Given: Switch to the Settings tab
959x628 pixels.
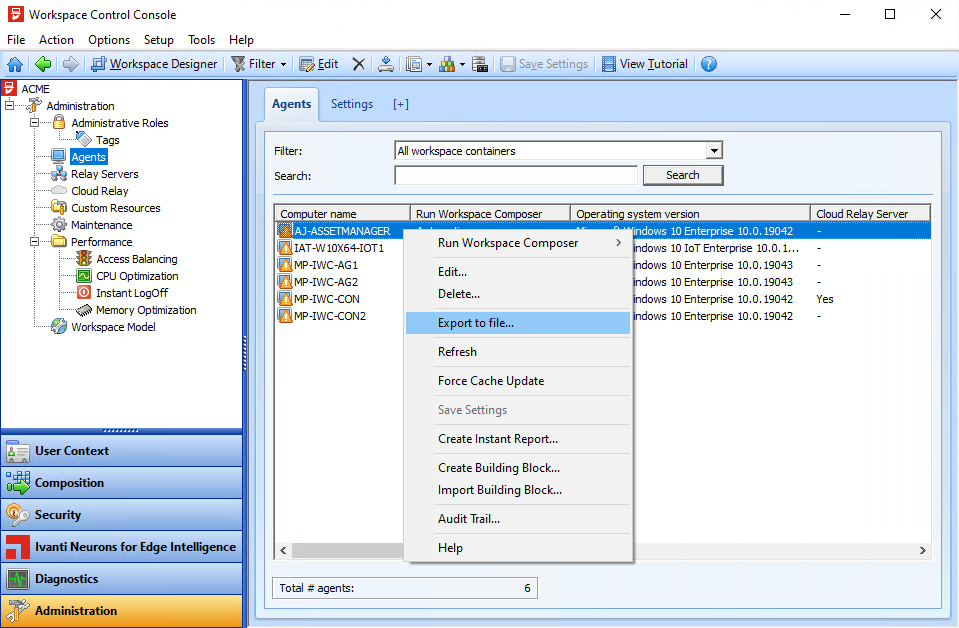Looking at the screenshot, I should [352, 104].
